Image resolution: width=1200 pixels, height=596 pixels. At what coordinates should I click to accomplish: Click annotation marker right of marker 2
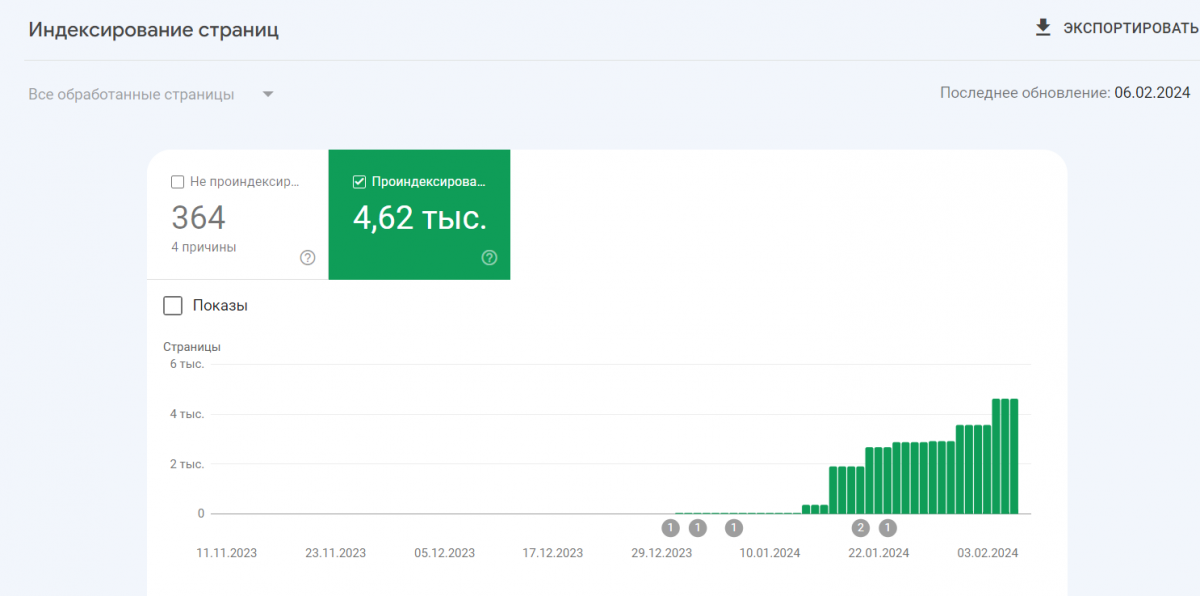click(x=888, y=528)
